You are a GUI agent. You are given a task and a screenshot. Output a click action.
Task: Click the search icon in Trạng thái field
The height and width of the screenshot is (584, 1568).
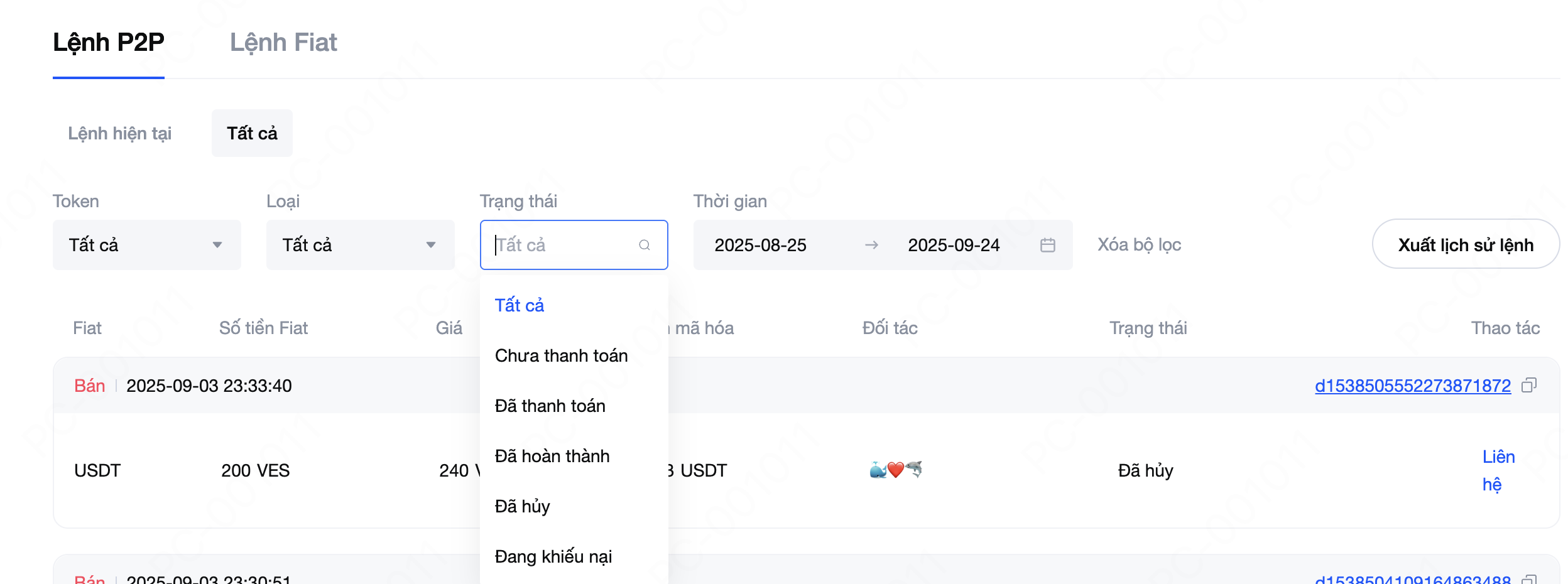click(644, 245)
